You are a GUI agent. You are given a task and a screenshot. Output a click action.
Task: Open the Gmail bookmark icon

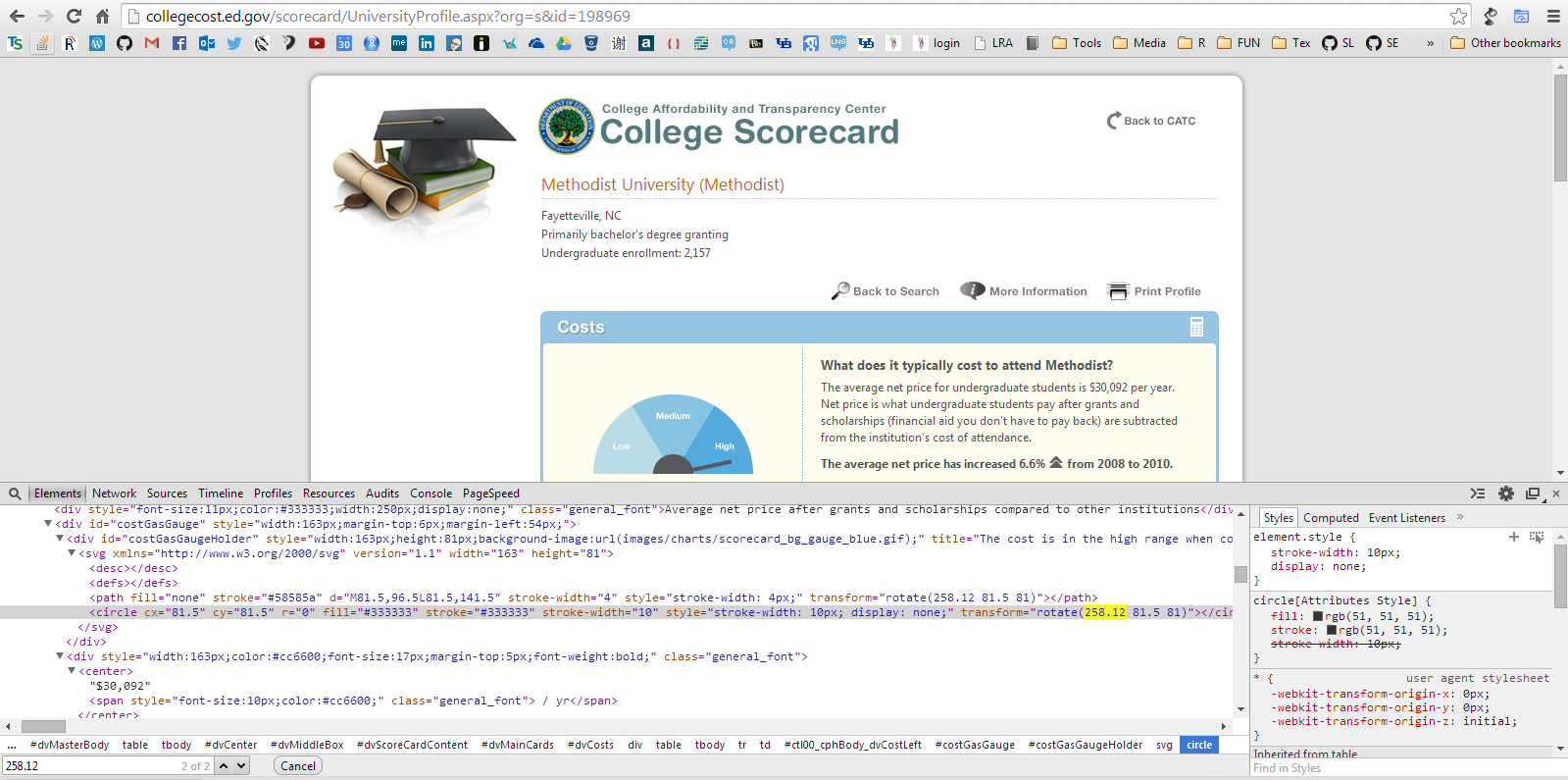click(152, 43)
